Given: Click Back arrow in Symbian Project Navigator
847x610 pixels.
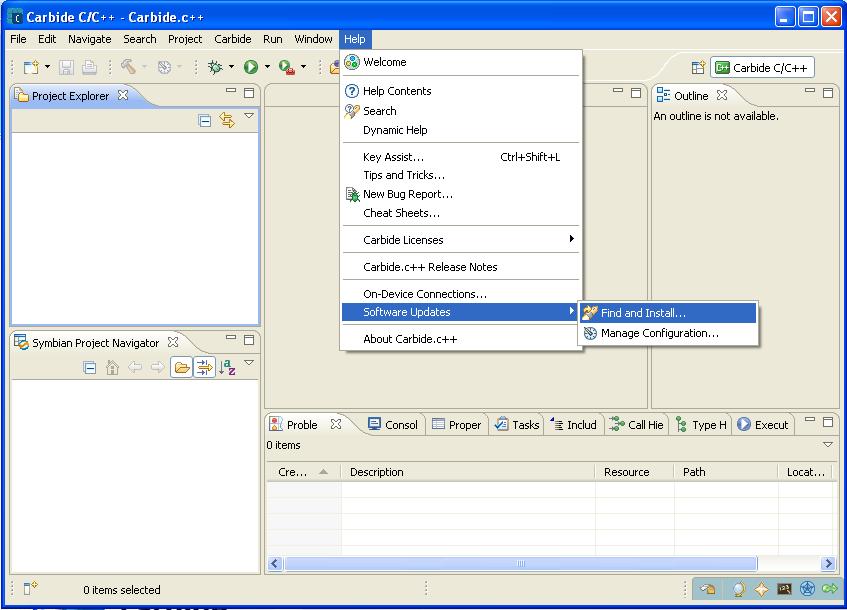Looking at the screenshot, I should tap(135, 367).
